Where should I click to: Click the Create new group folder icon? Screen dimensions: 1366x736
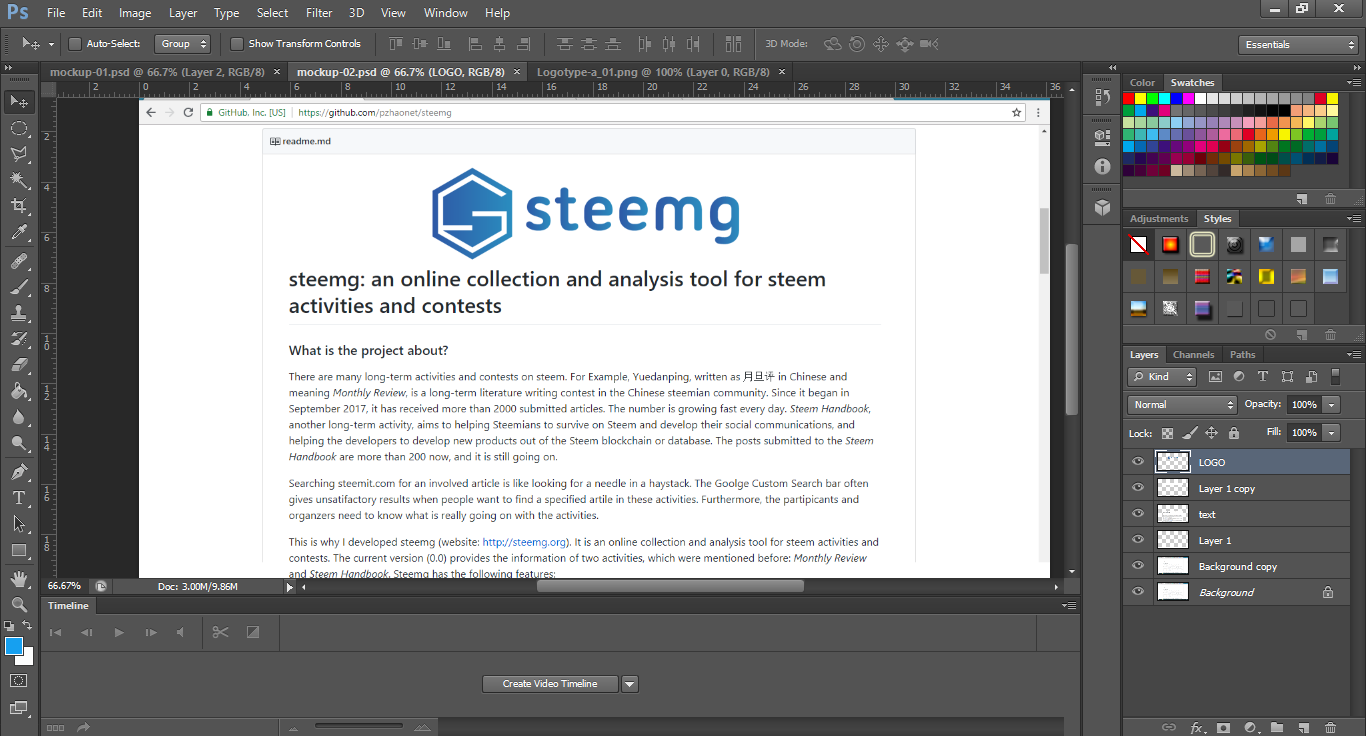(x=1277, y=727)
